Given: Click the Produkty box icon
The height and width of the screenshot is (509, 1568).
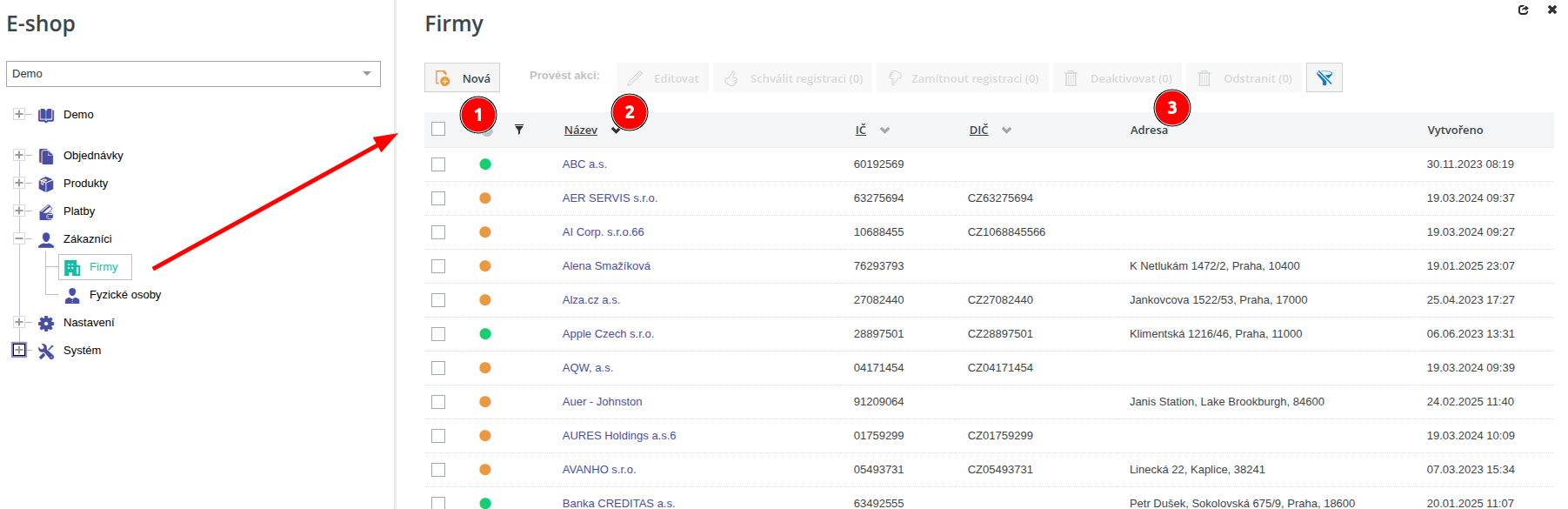Looking at the screenshot, I should (46, 184).
